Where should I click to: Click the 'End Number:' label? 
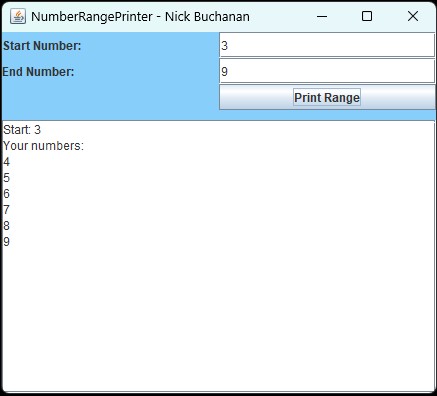(38, 71)
